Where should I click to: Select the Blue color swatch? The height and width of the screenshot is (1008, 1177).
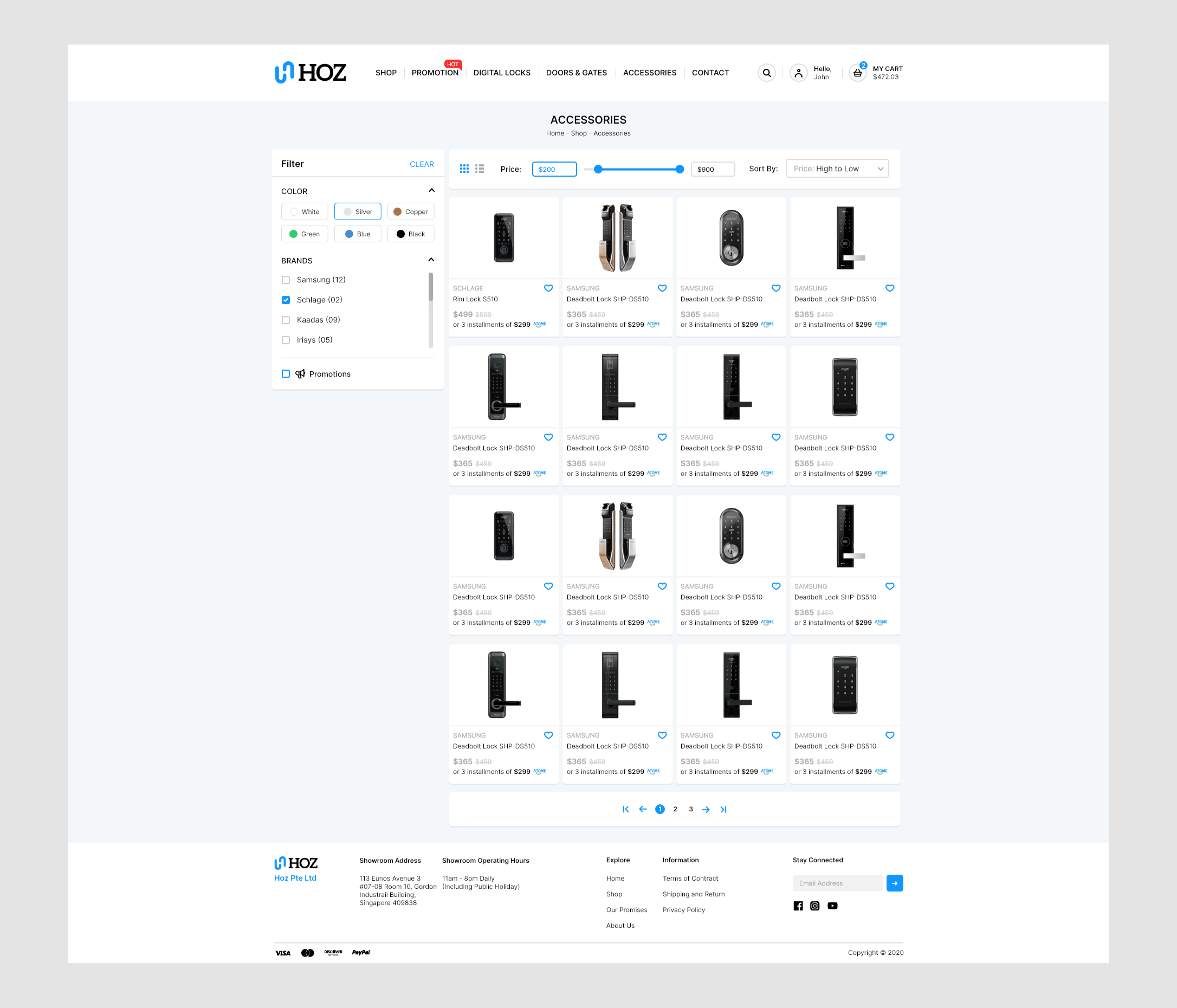point(357,234)
